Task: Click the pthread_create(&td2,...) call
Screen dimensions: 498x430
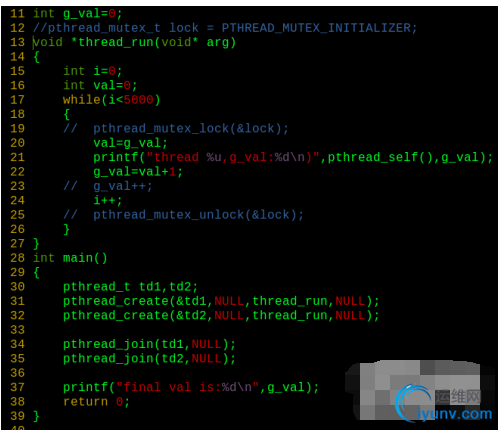Action: point(221,316)
